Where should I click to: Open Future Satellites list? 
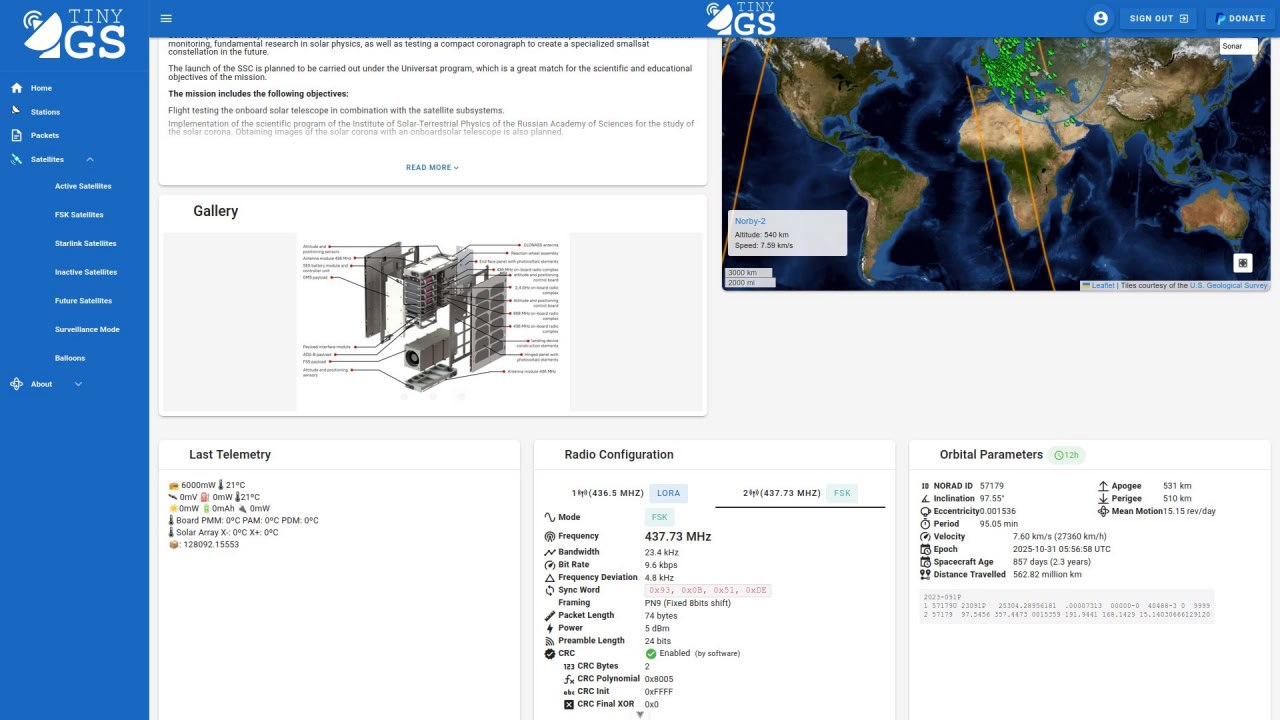(84, 301)
